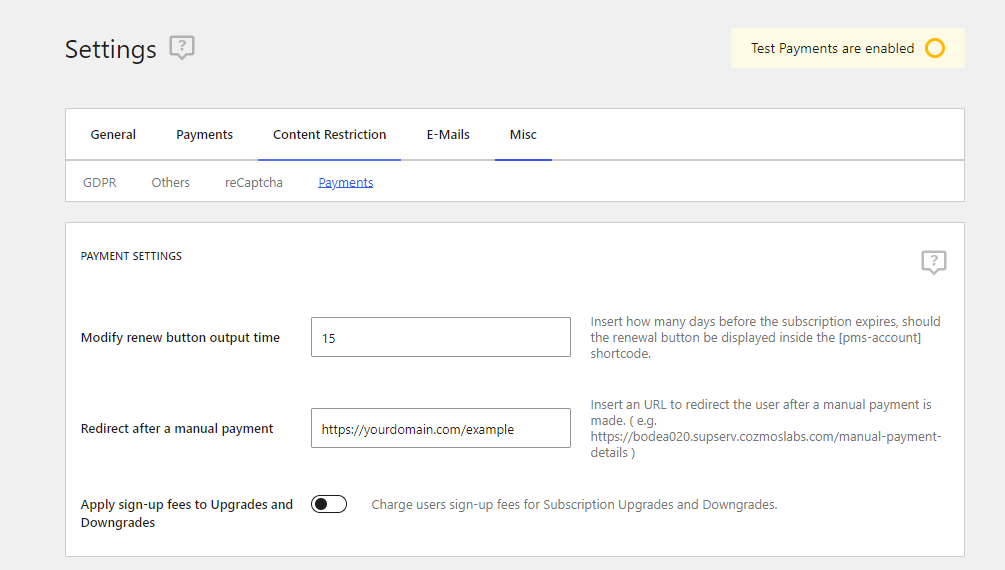Open the top-level Payments tab
This screenshot has width=1005, height=570.
coord(204,134)
